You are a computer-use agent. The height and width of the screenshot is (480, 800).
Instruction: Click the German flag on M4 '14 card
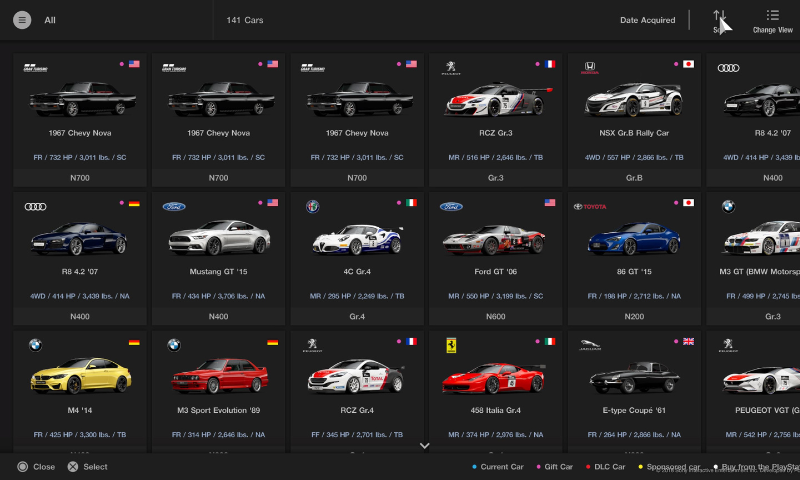pos(134,342)
